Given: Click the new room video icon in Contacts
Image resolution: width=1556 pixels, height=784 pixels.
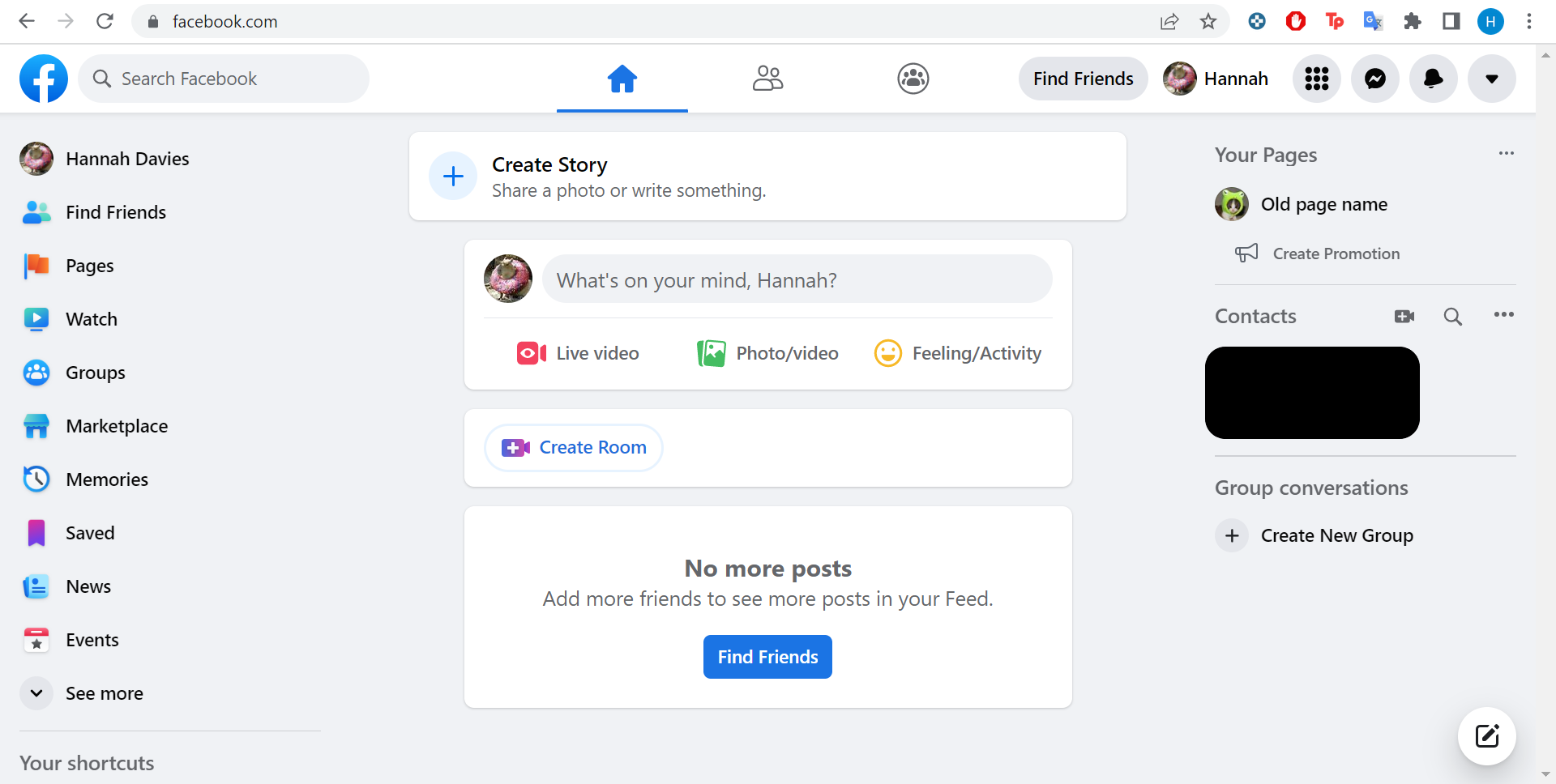Looking at the screenshot, I should [x=1404, y=317].
